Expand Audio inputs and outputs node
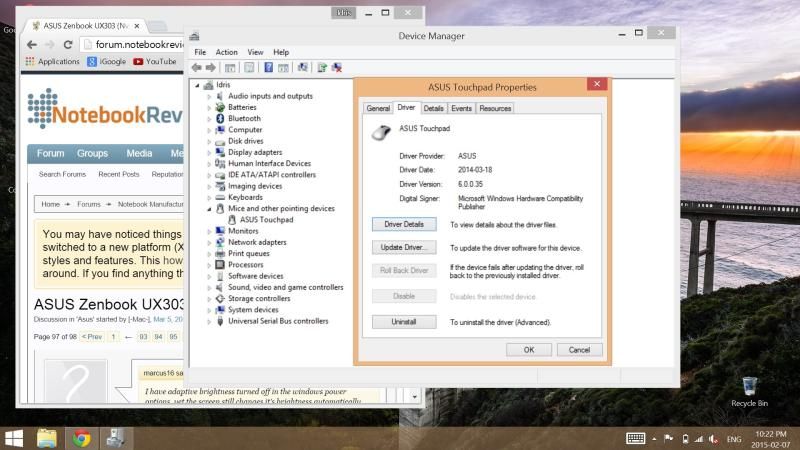The image size is (800, 450). pos(209,96)
